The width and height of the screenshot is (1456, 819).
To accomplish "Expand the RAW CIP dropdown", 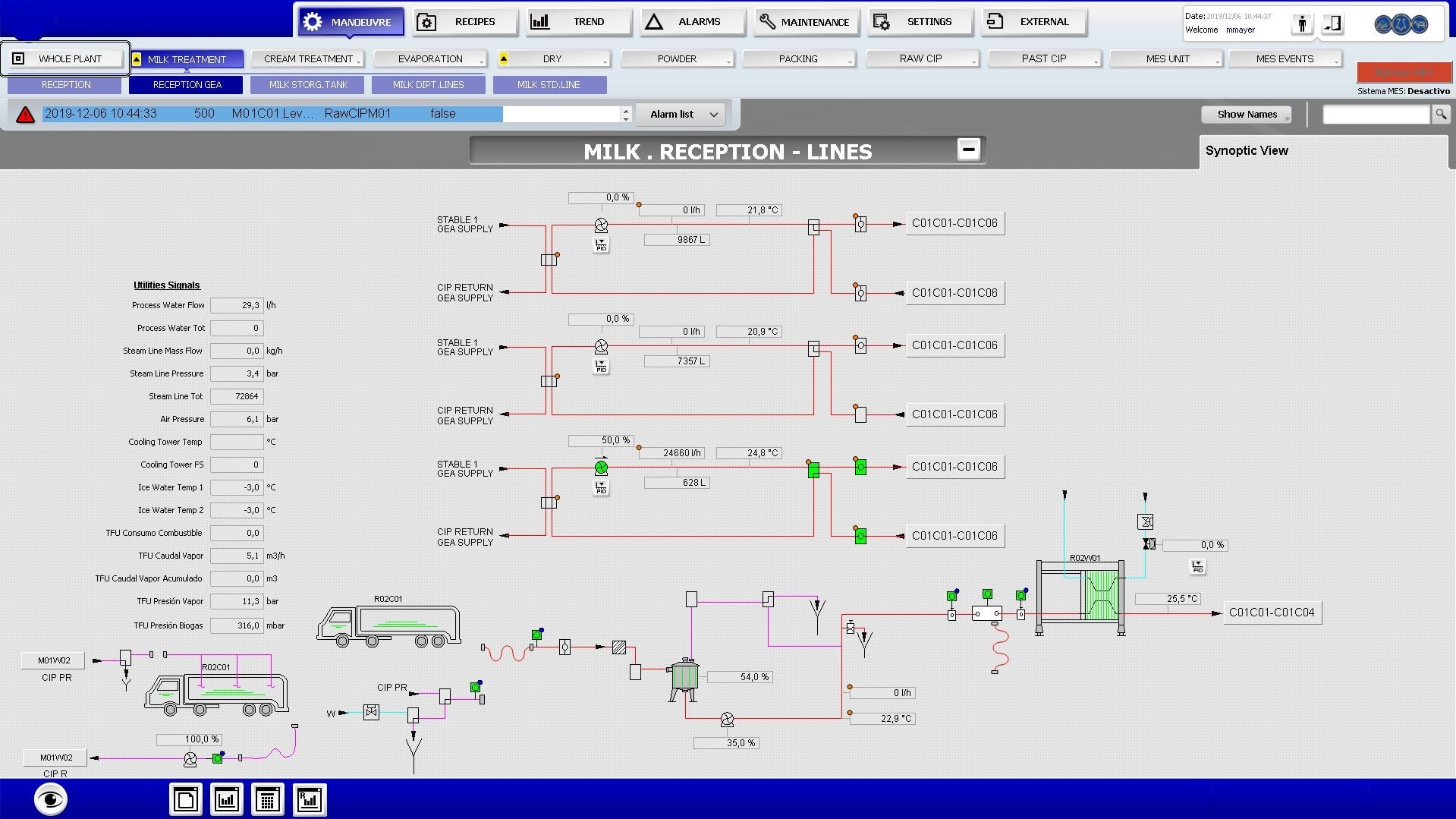I will tap(921, 58).
